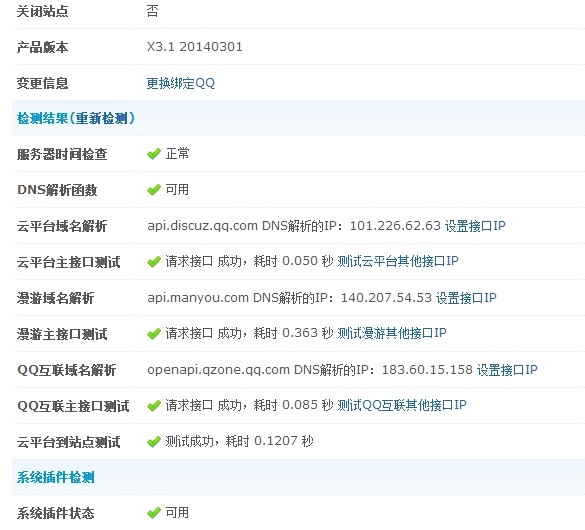
Task: Click the product version X3.1 20140301 text
Action: [195, 47]
